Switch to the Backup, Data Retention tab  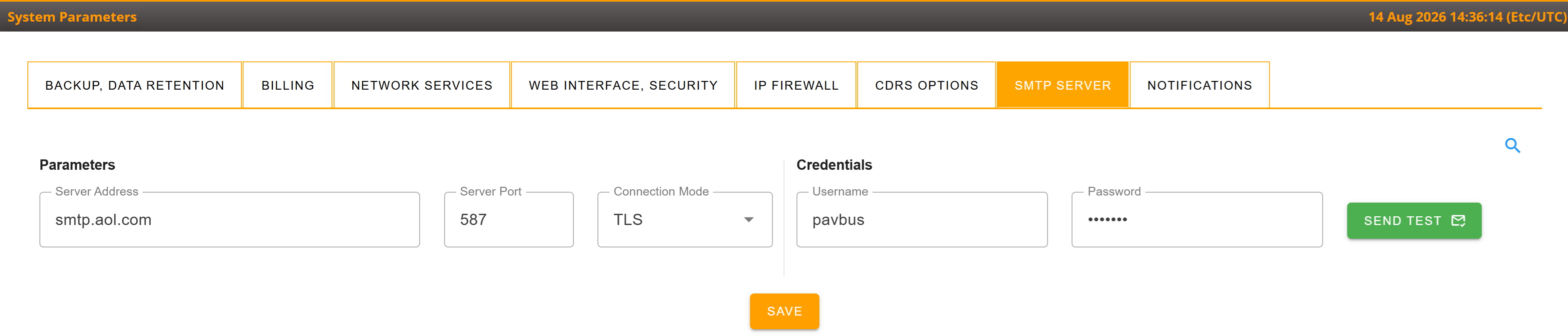coord(135,86)
